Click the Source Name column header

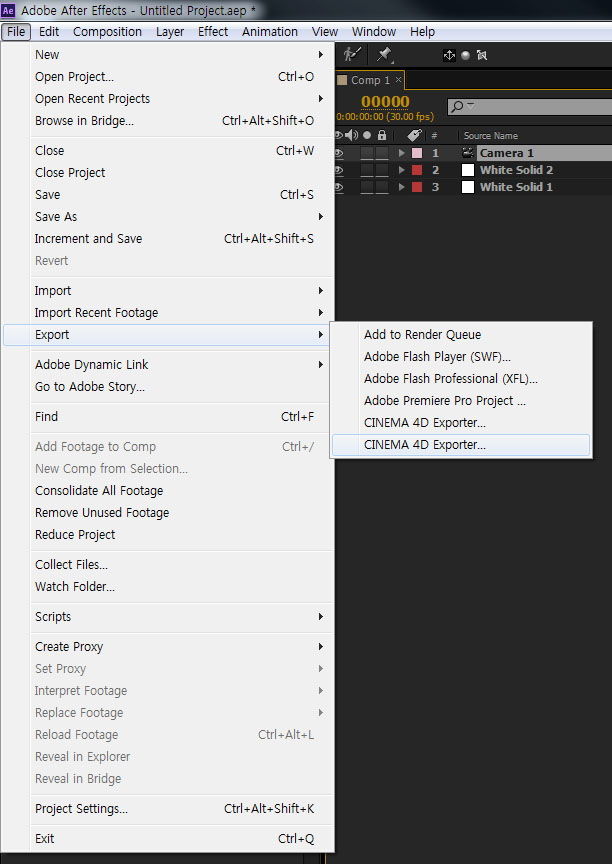[490, 136]
